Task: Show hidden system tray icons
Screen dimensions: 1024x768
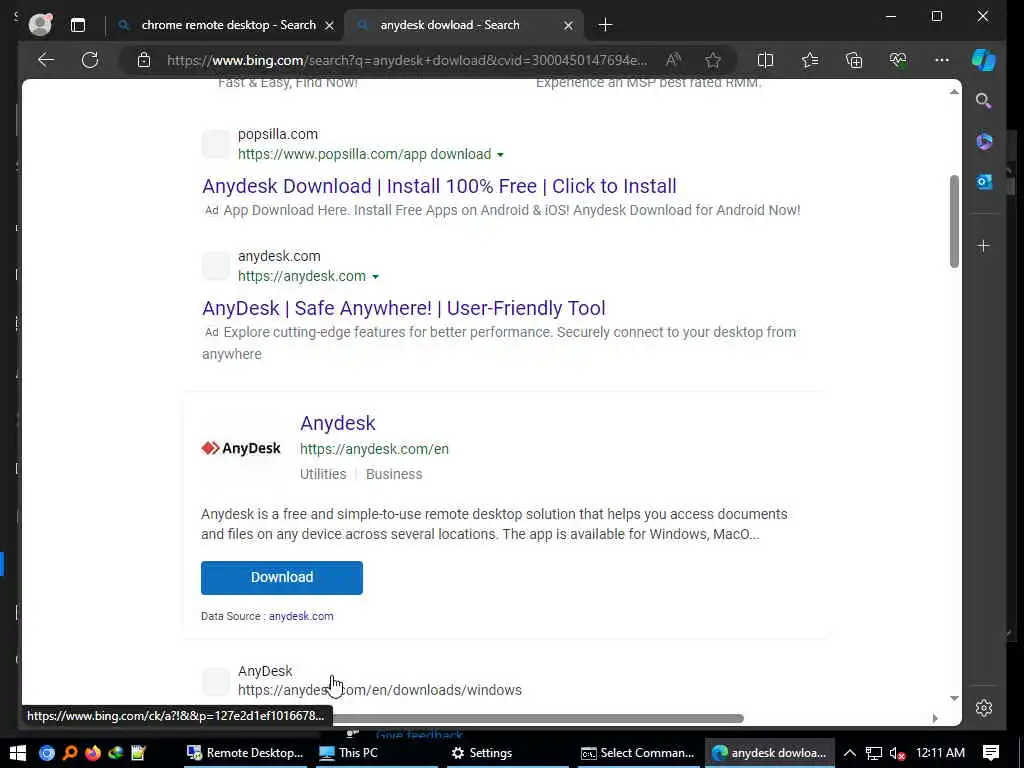Action: point(850,753)
